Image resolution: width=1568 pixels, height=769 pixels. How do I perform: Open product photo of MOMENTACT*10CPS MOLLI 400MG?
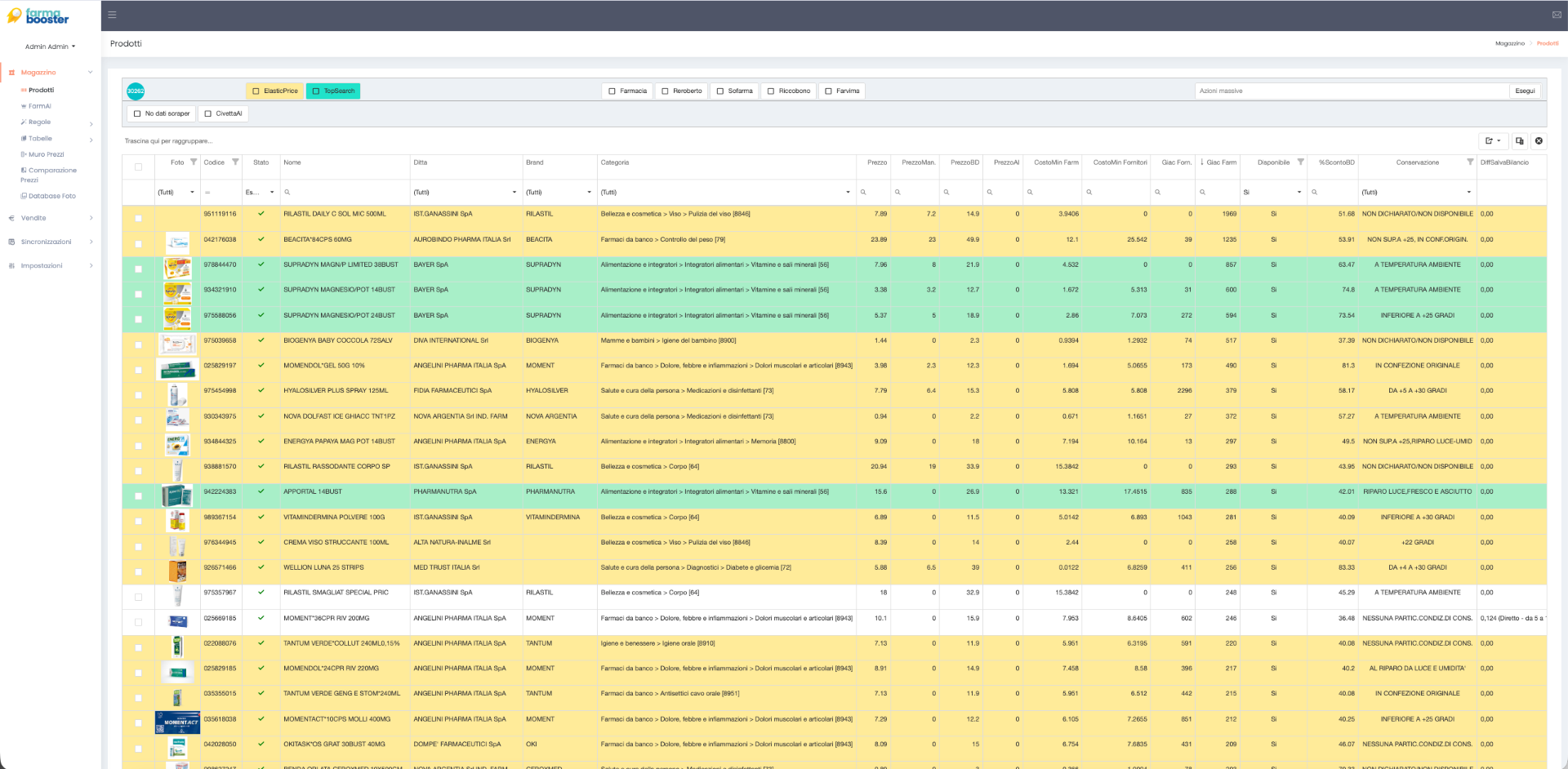click(177, 721)
